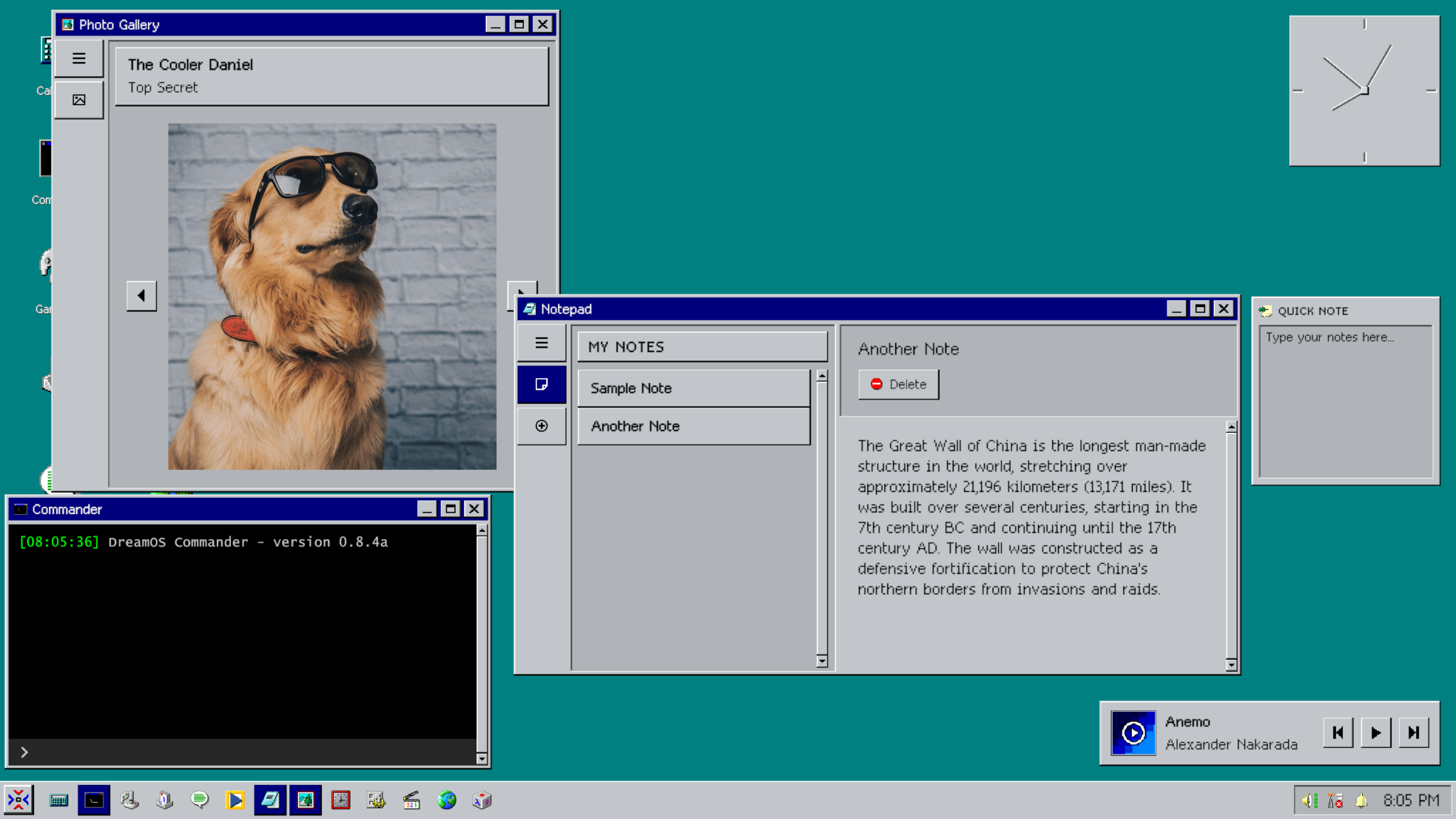Screen dimensions: 1456x819
Task: Click the Anemo album art thumbnail
Action: 1133,732
